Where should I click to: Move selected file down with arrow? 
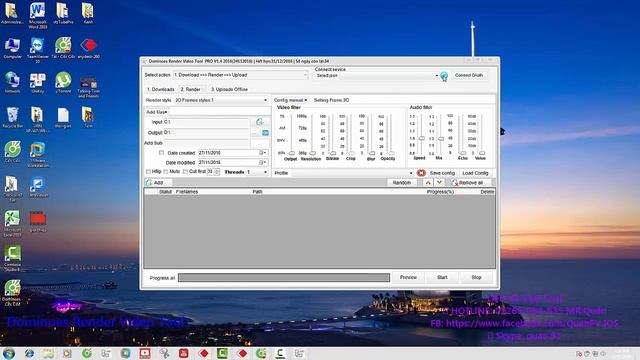click(439, 183)
